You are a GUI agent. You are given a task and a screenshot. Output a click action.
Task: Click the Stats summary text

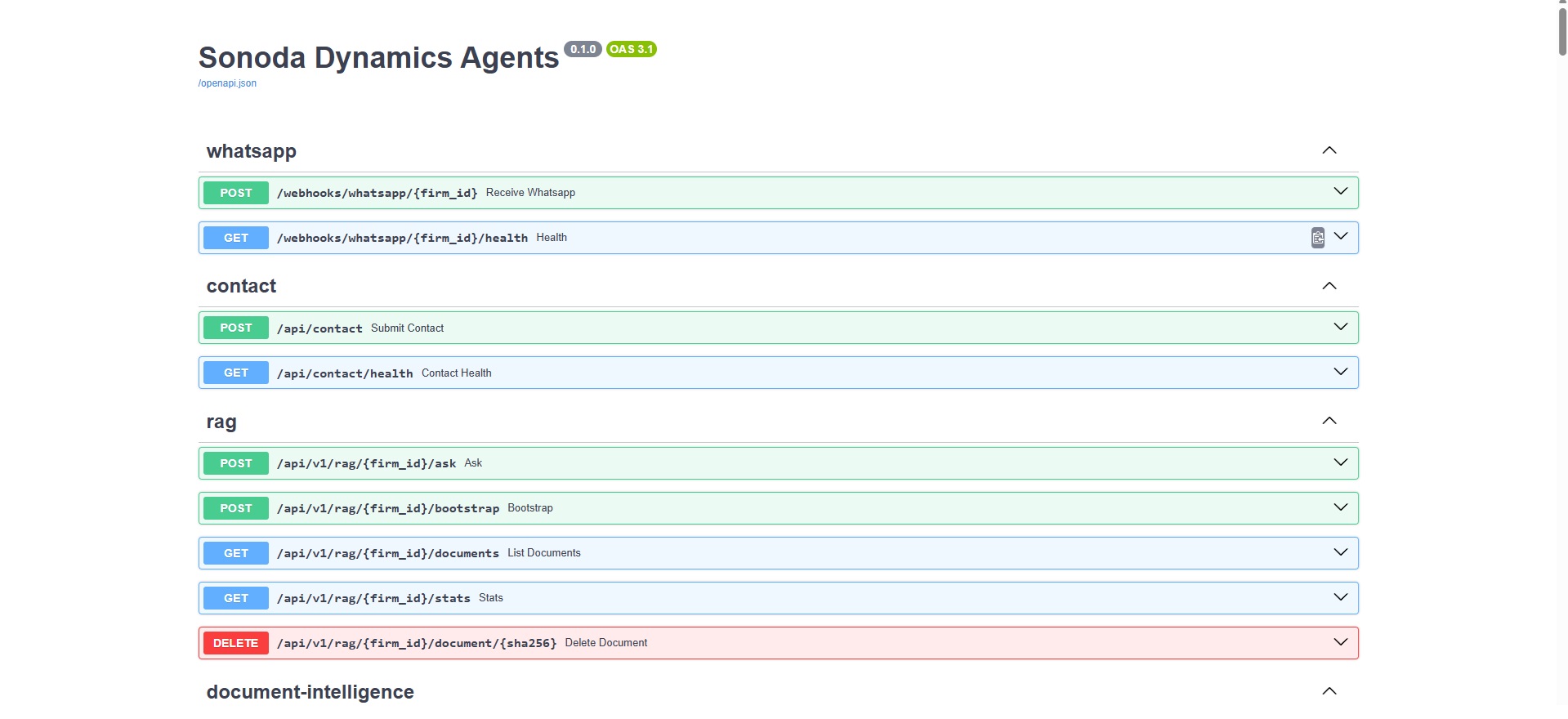tap(491, 598)
